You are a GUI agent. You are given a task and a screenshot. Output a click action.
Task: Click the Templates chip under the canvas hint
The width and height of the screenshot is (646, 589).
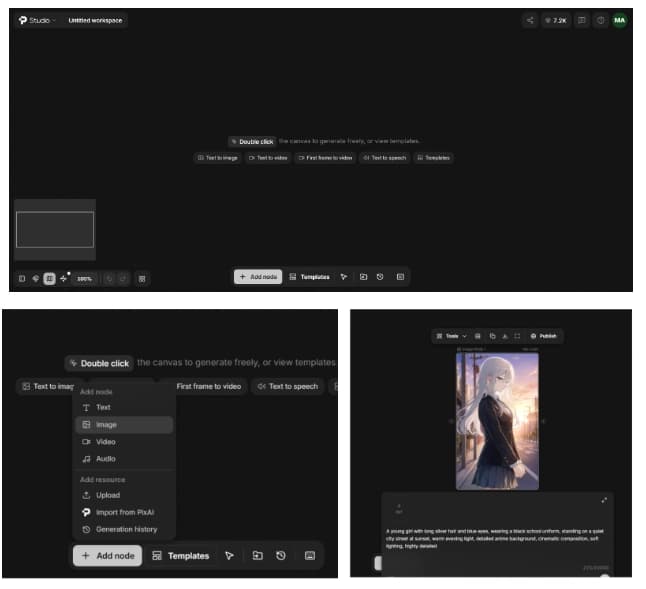coord(433,158)
